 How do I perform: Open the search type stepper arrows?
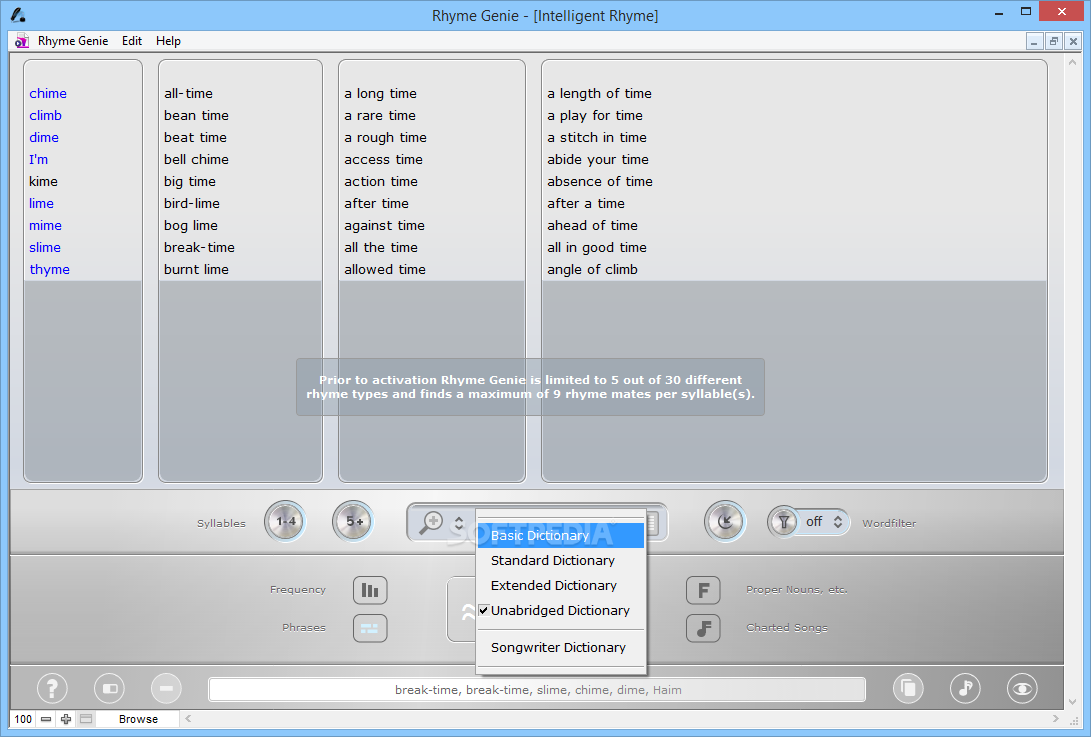(459, 523)
